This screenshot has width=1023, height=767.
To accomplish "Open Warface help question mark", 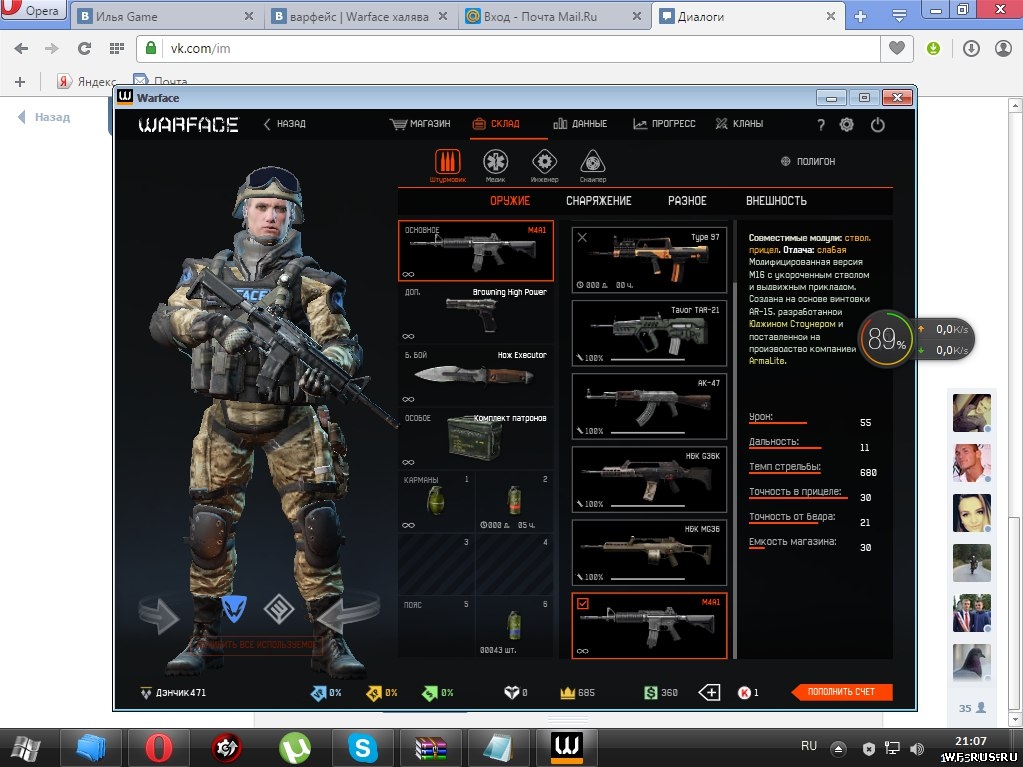I will [821, 125].
